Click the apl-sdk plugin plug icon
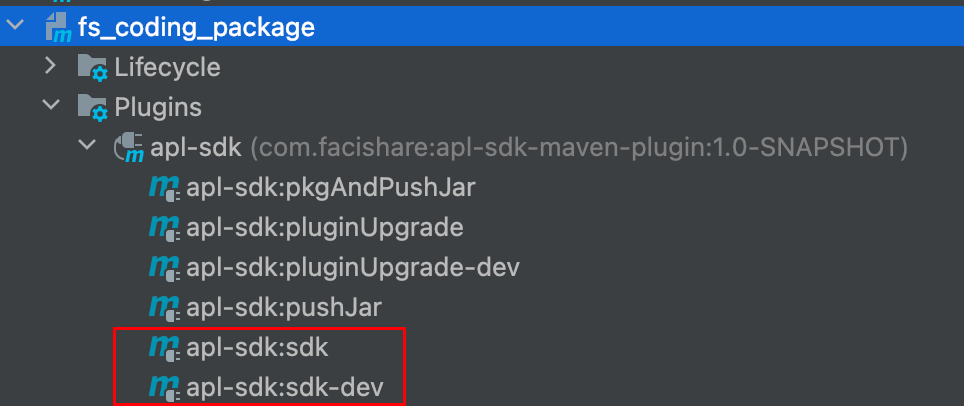964x406 pixels. (130, 148)
